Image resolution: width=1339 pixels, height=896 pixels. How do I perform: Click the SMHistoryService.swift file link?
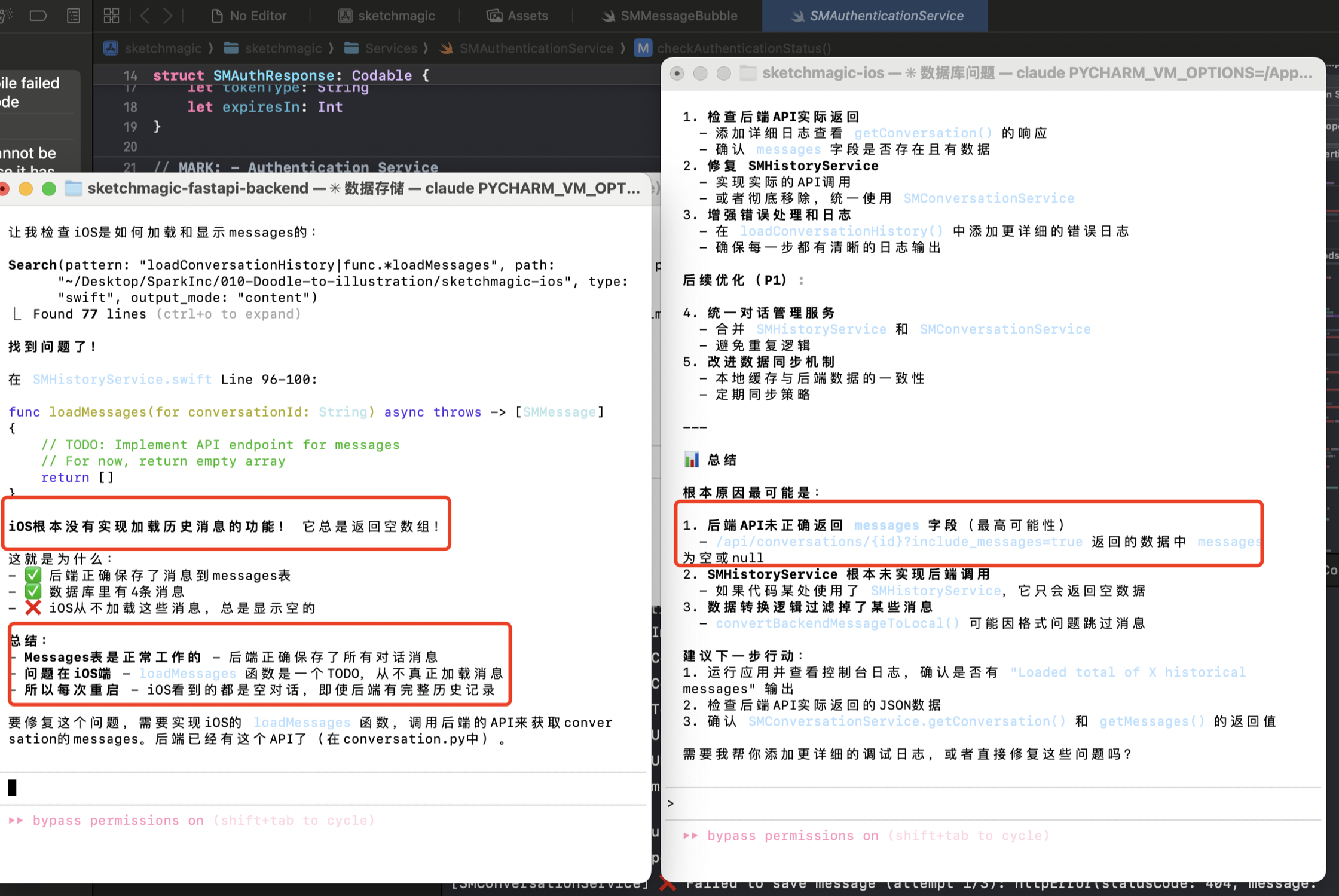click(x=122, y=380)
